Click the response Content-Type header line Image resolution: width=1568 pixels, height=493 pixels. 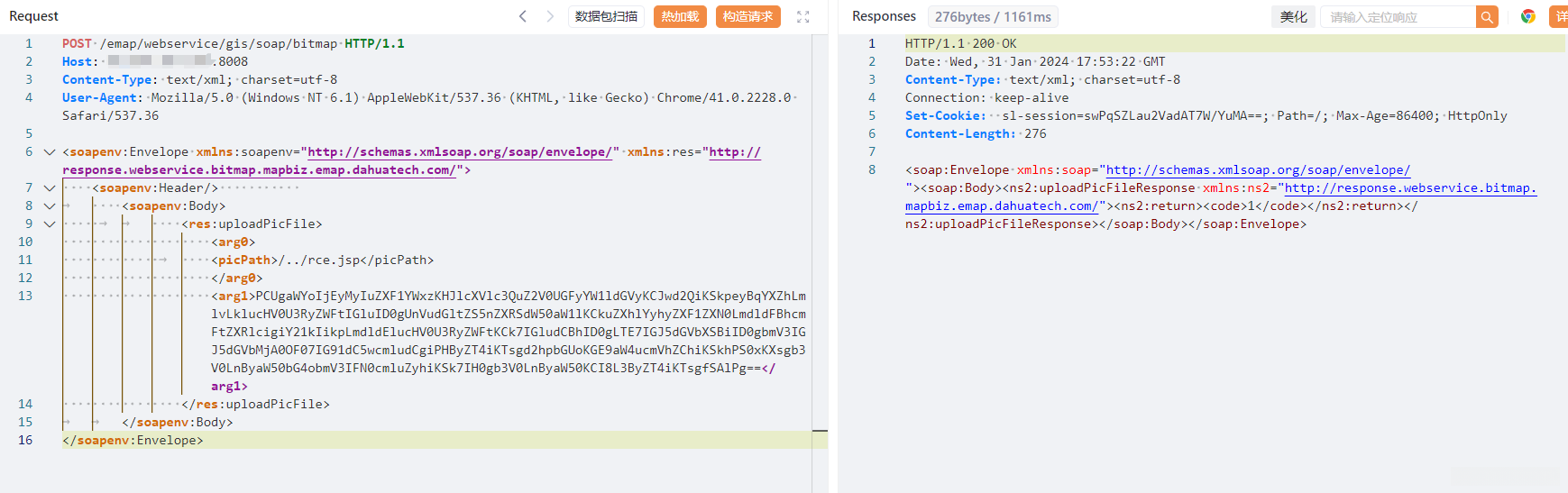tap(1042, 79)
